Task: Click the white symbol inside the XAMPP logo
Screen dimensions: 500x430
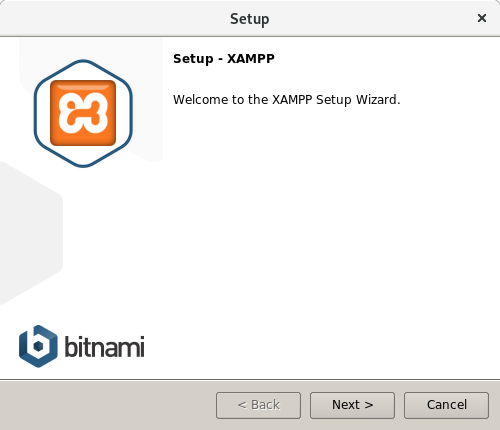Action: point(83,113)
